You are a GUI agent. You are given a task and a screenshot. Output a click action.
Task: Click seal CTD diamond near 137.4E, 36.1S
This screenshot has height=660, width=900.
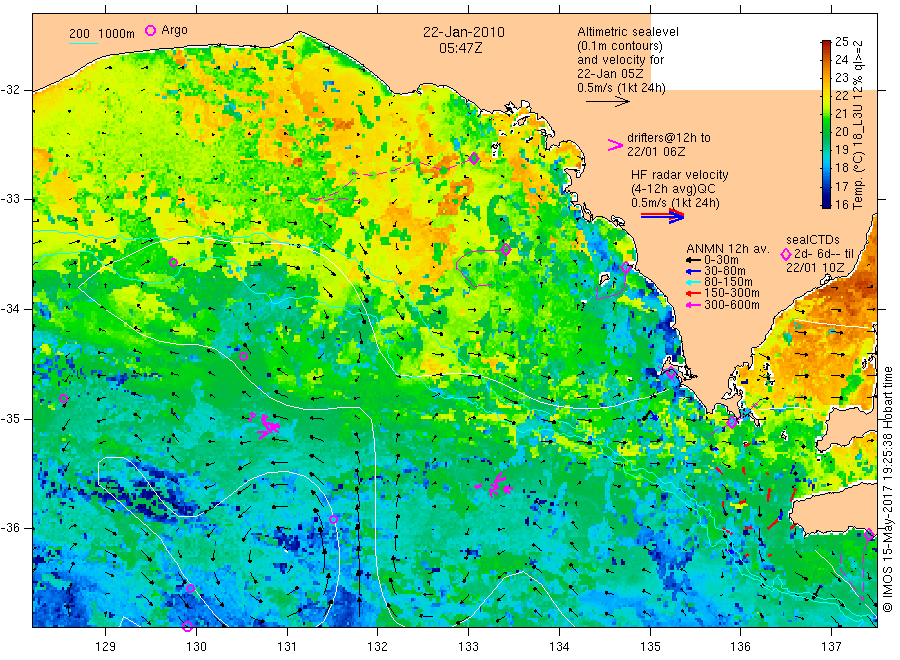pos(870,534)
